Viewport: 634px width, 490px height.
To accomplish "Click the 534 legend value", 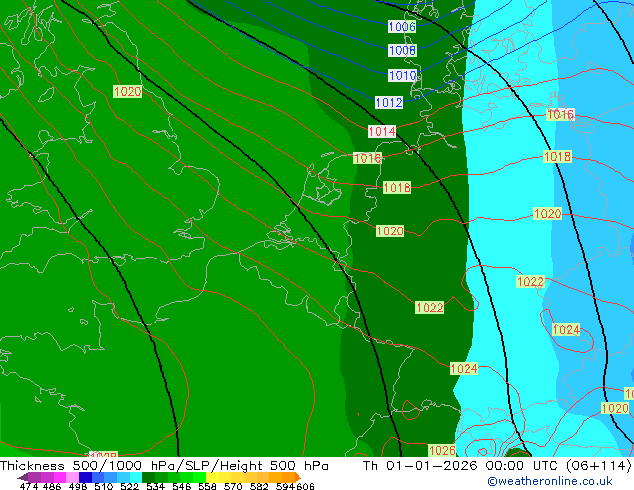I will pos(156,486).
